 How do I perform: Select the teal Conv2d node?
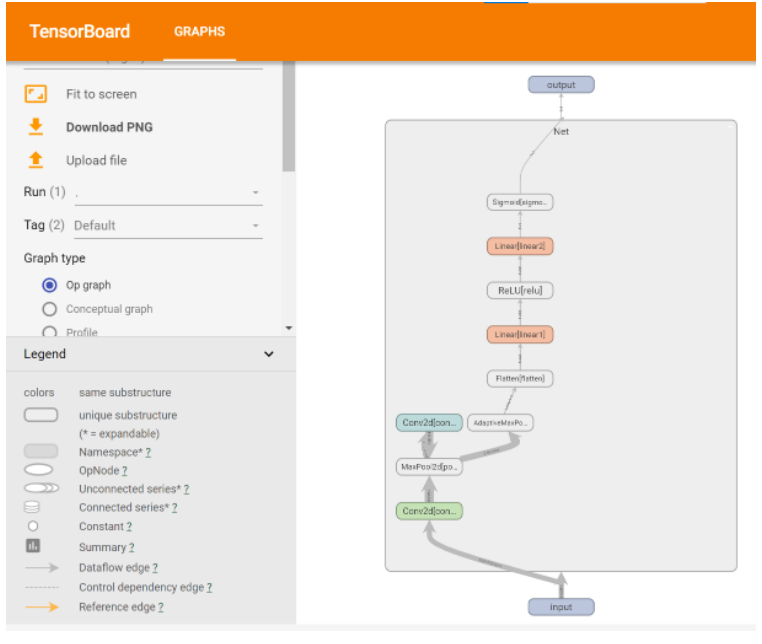point(429,423)
